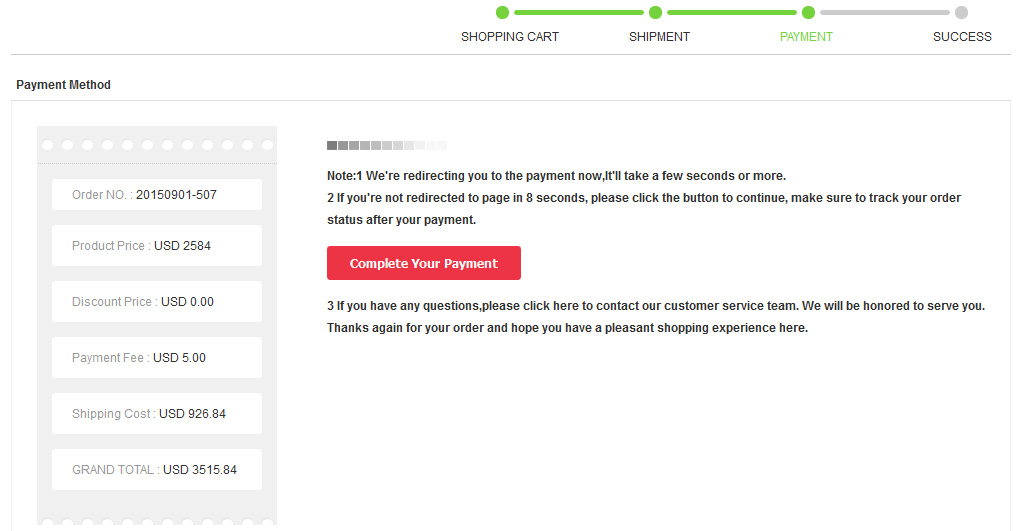Click green progress line between Cart and Shipment
The height and width of the screenshot is (531, 1035).
pos(579,12)
